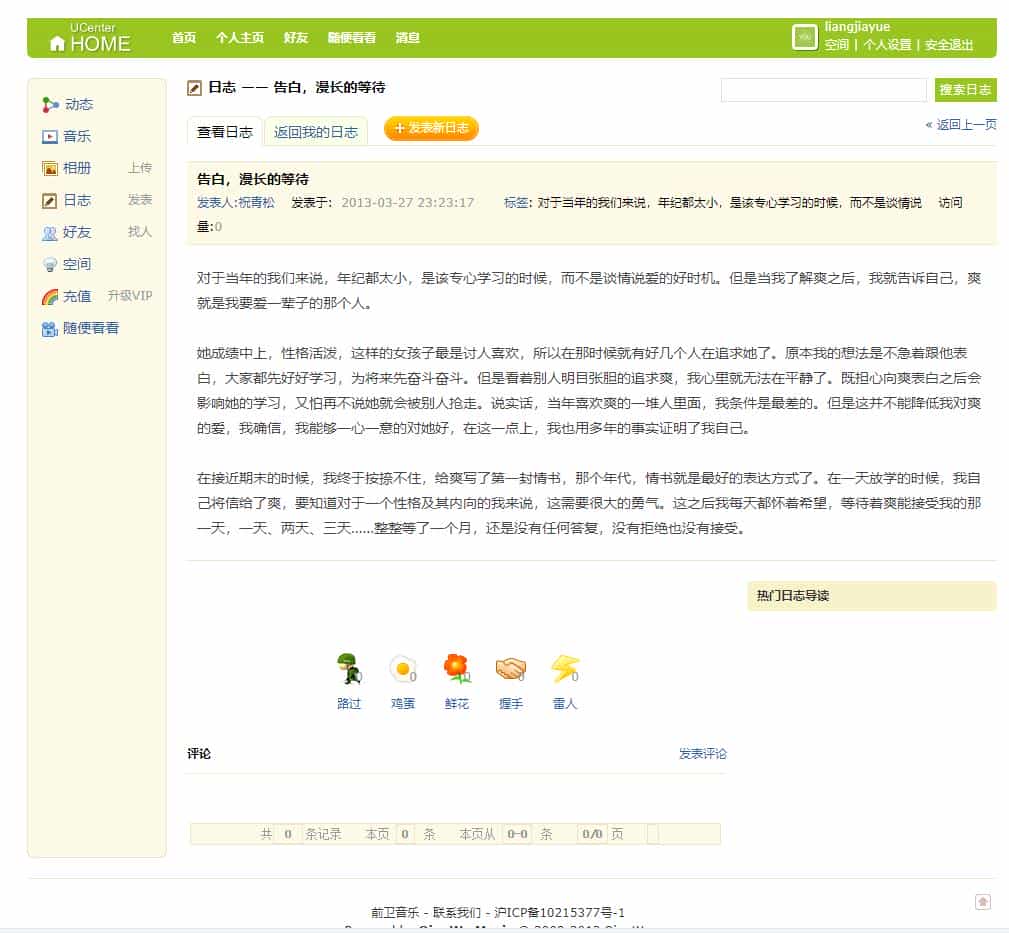Click the 搜索日志 search button
1009x933 pixels.
point(964,90)
